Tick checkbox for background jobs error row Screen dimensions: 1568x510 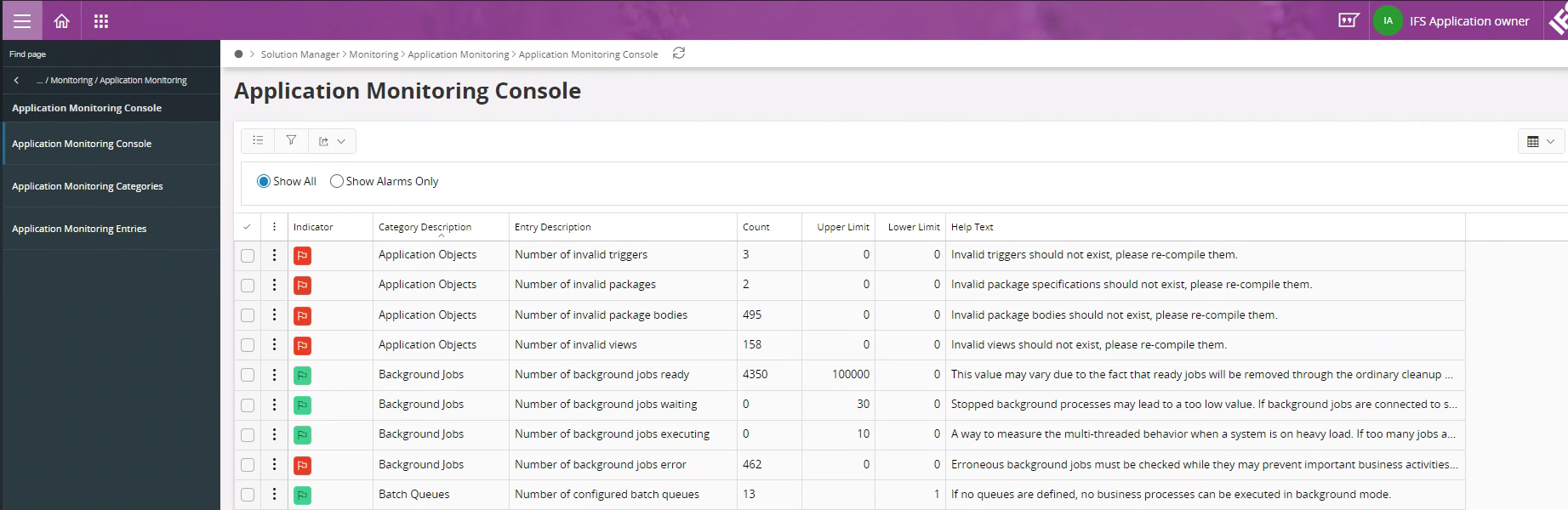(248, 465)
